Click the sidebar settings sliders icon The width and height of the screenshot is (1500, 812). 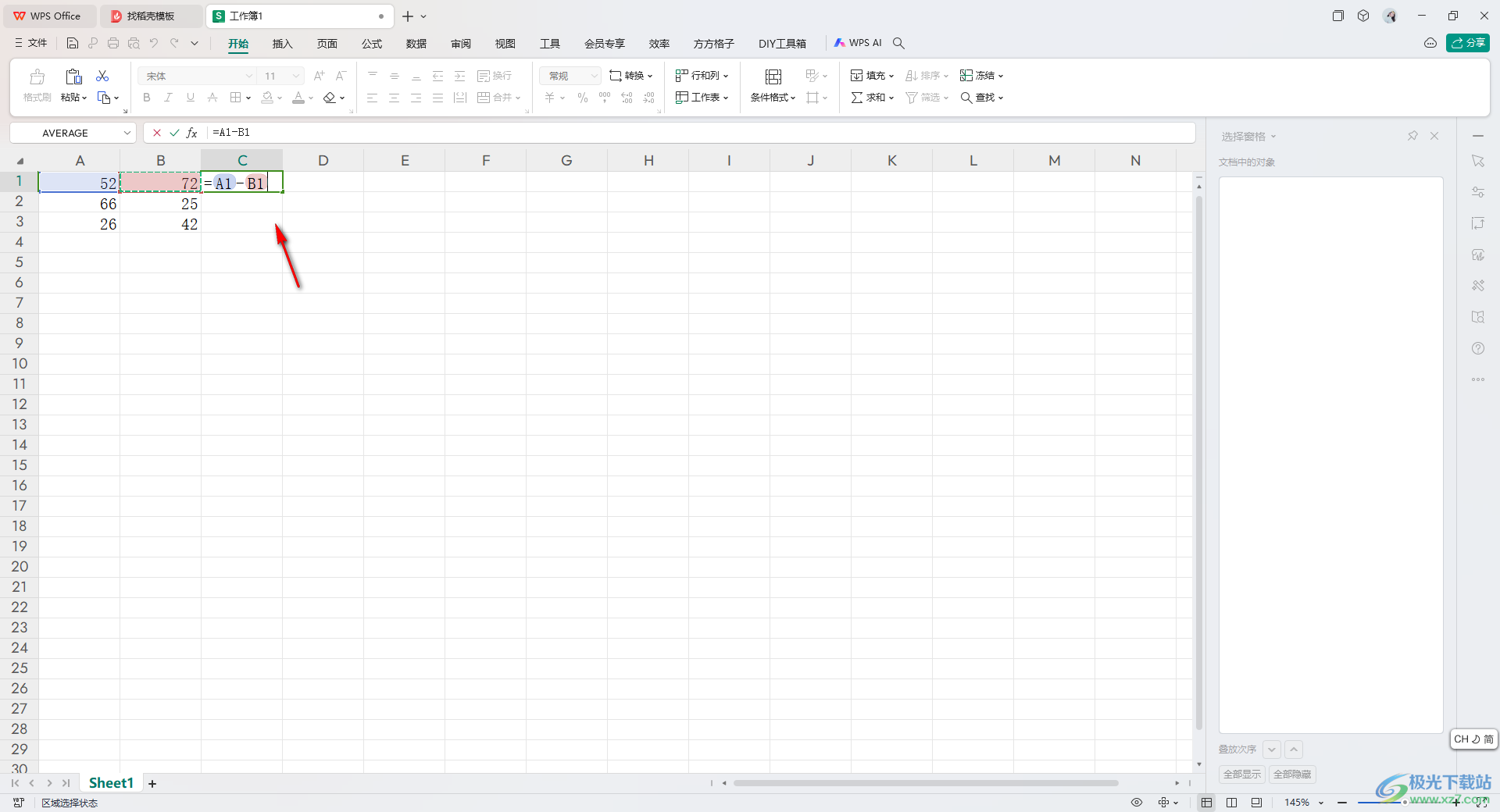click(x=1478, y=192)
